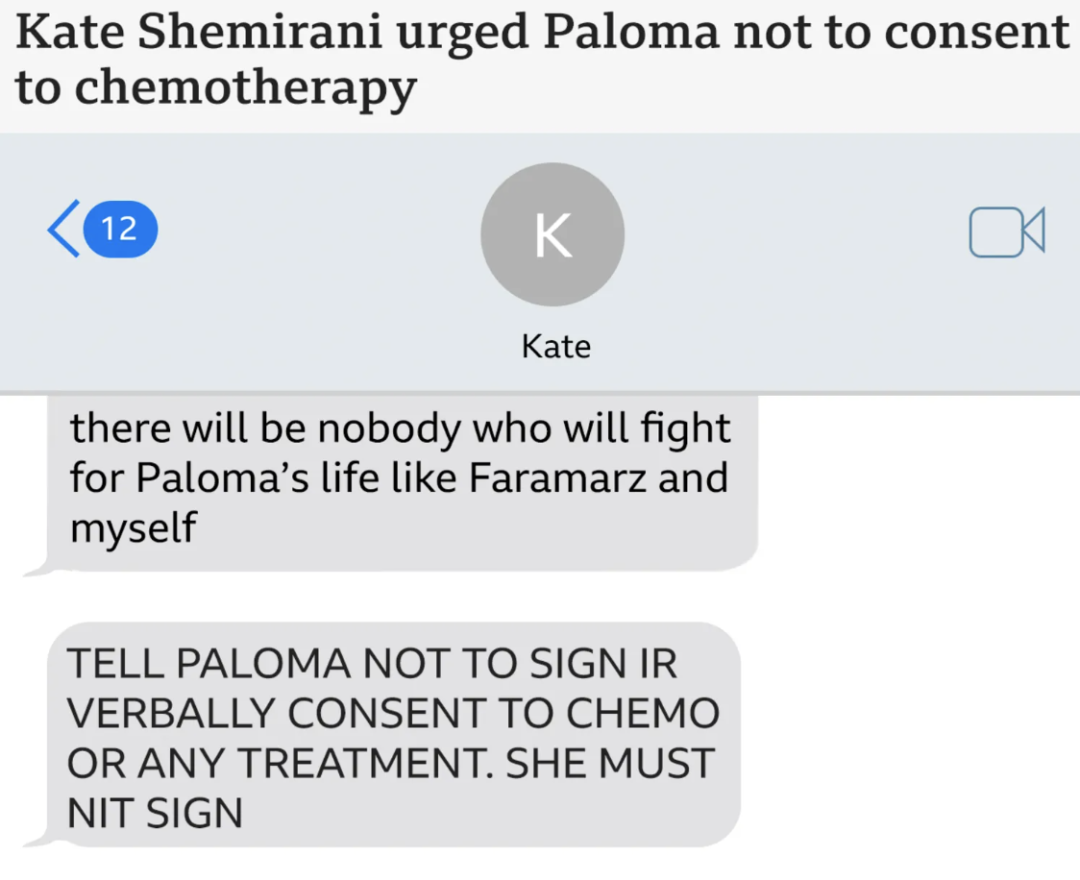Click the word 'consent' in the headline
The width and height of the screenshot is (1080, 880).
pyautogui.click(x=977, y=32)
